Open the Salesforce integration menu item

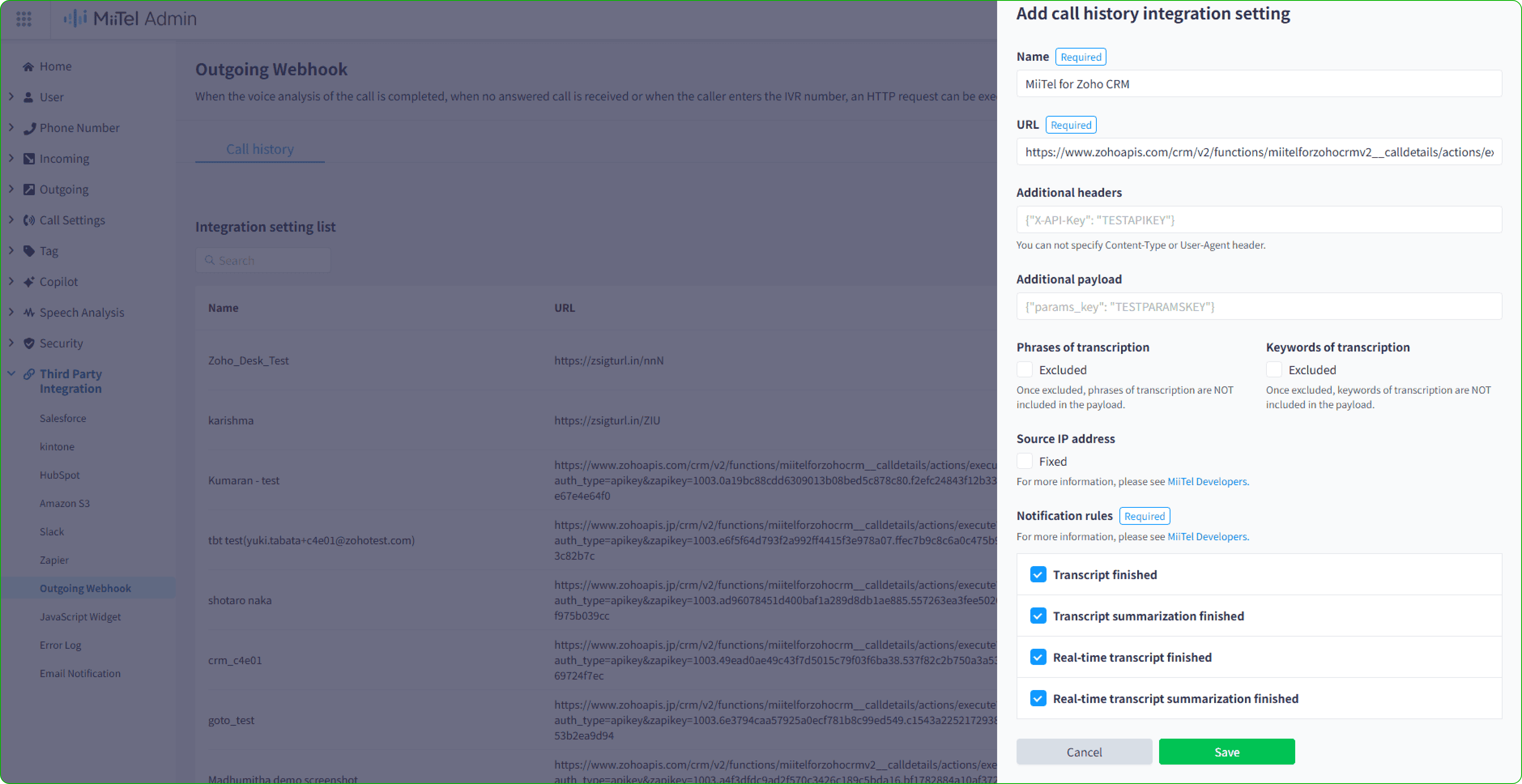[x=63, y=418]
